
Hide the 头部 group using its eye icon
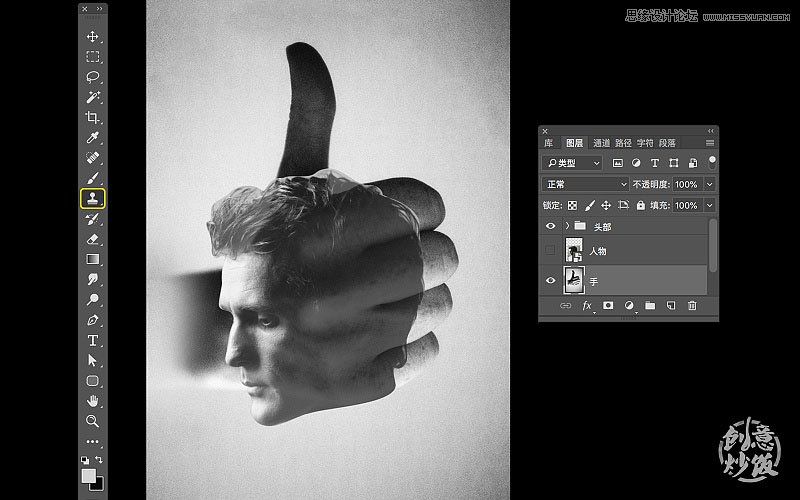click(x=550, y=227)
